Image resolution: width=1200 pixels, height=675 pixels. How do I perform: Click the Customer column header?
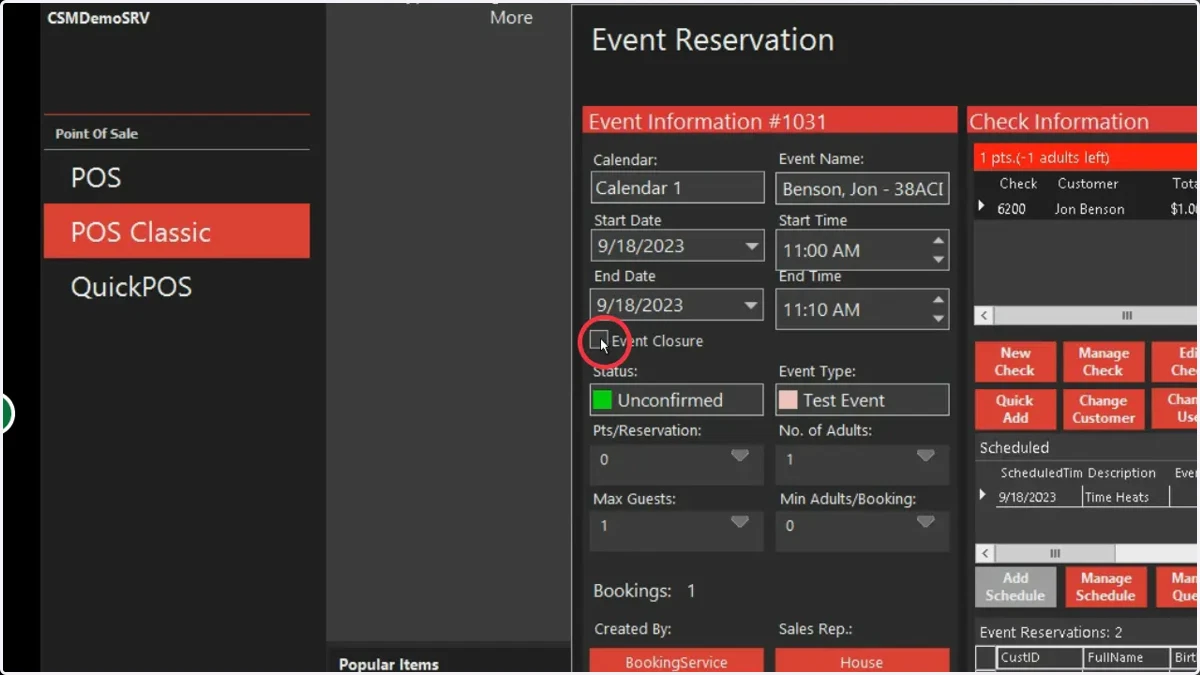click(x=1088, y=184)
